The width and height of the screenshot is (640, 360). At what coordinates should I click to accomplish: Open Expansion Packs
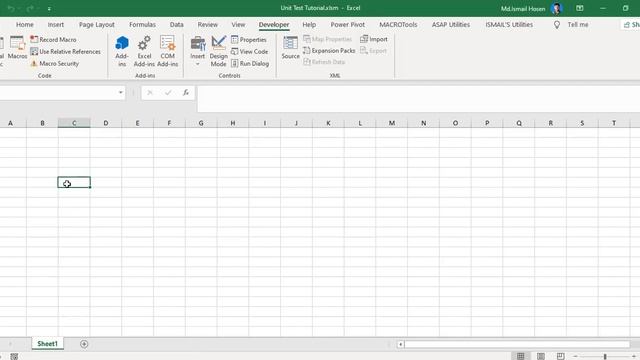pos(329,51)
